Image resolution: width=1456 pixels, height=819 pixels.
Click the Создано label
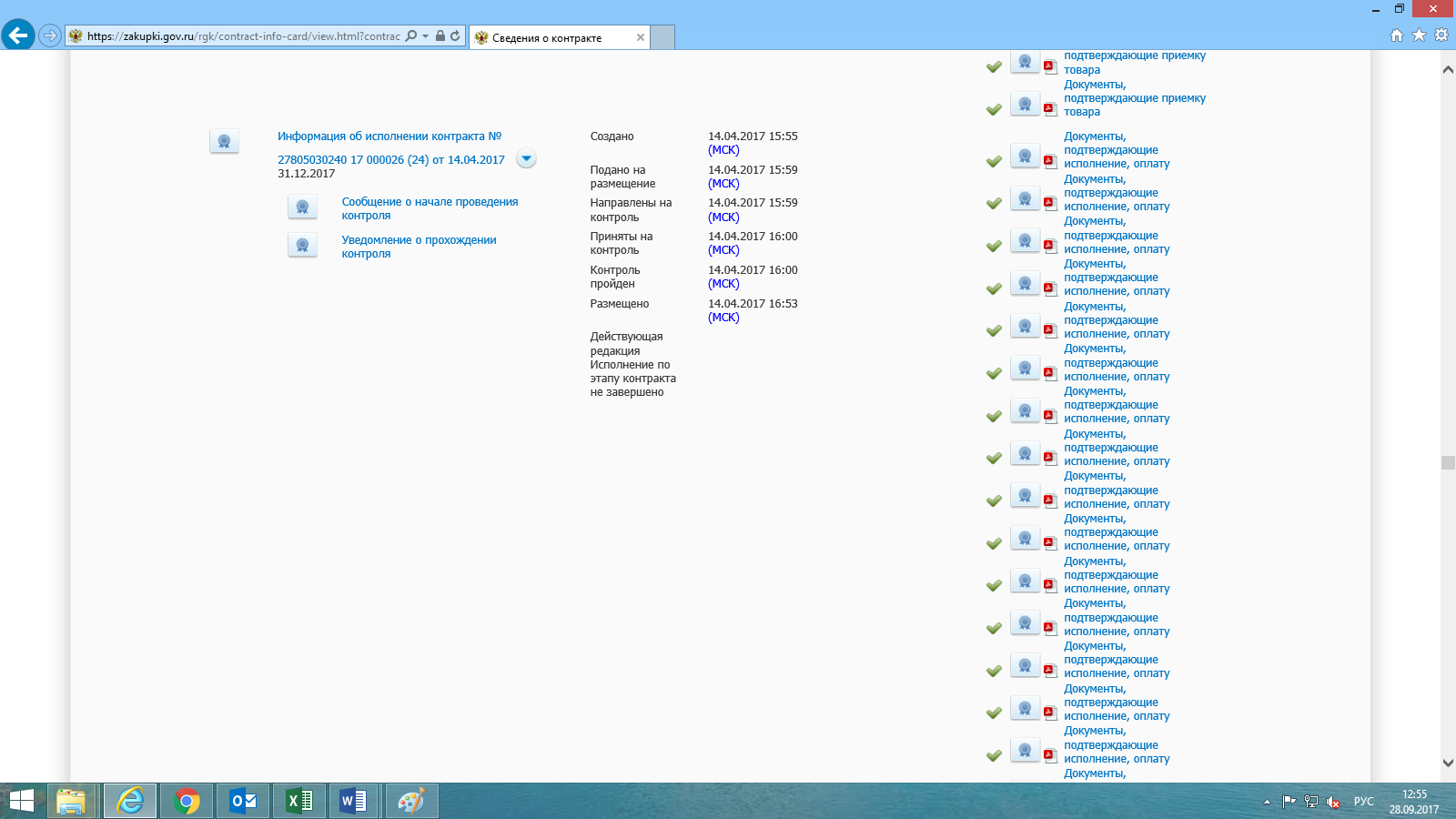coord(612,136)
